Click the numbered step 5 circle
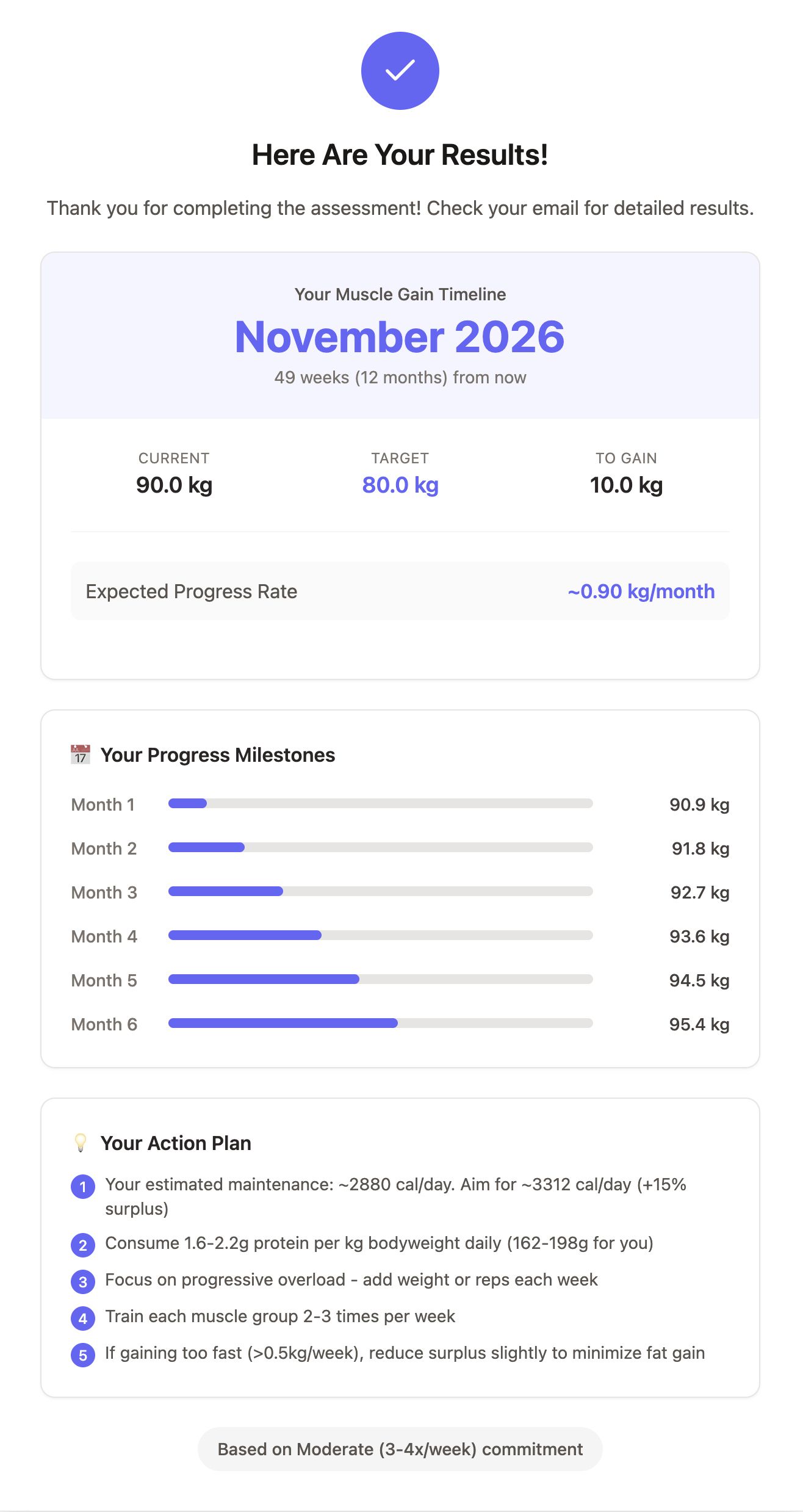The image size is (803, 1512). tap(83, 1355)
